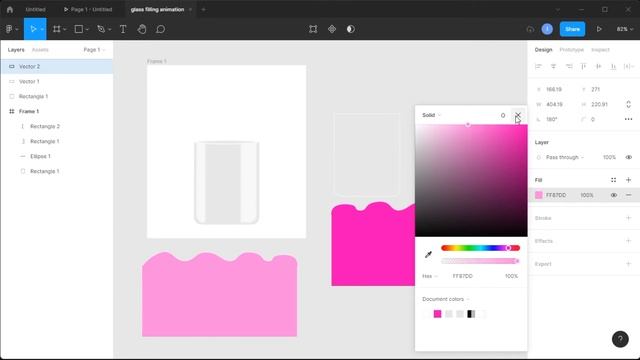Click the Create component icon

(x=332, y=29)
